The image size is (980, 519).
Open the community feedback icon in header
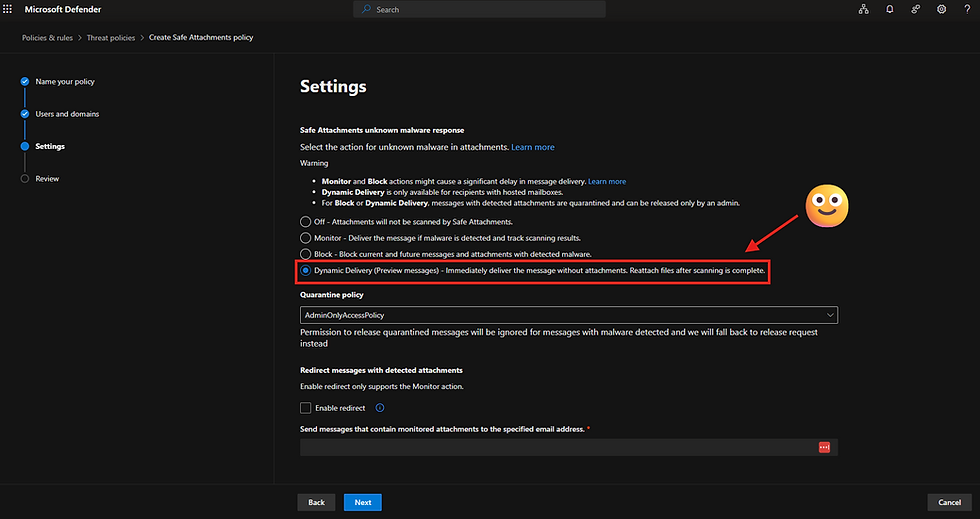[x=916, y=9]
